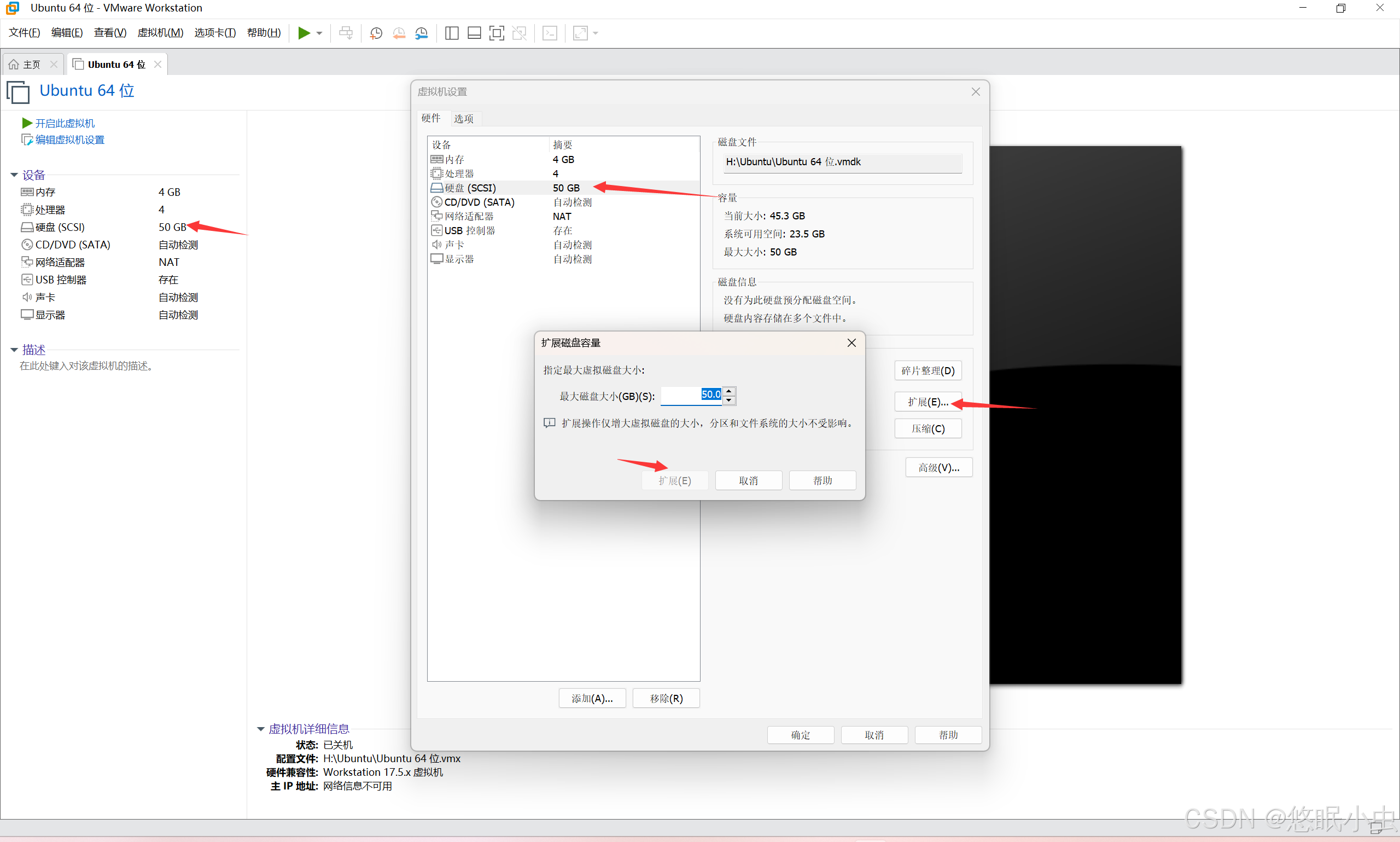
Task: Select 显示器 row in settings device list
Action: (564, 259)
